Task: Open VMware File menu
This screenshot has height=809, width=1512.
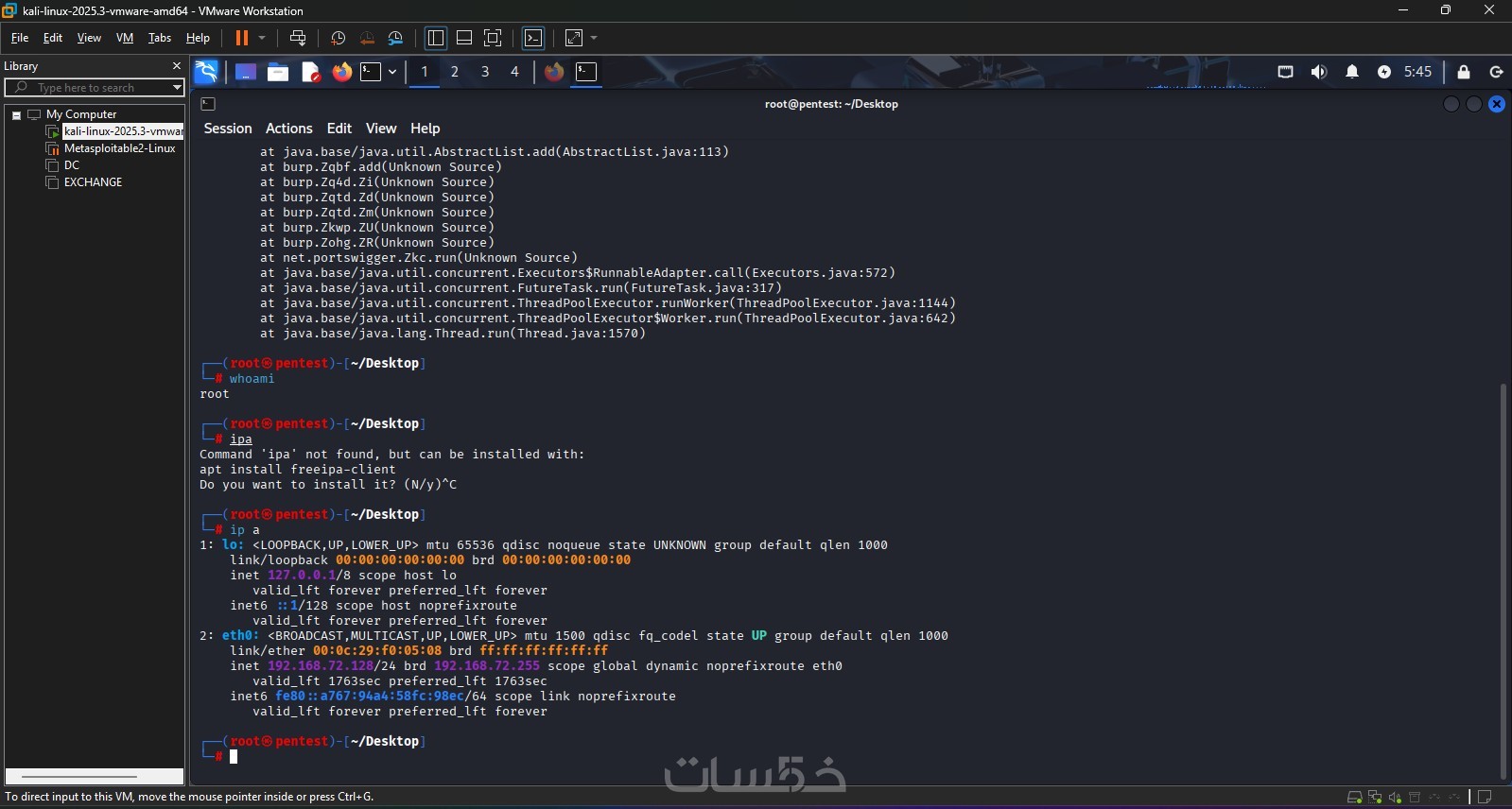Action: click(x=20, y=38)
